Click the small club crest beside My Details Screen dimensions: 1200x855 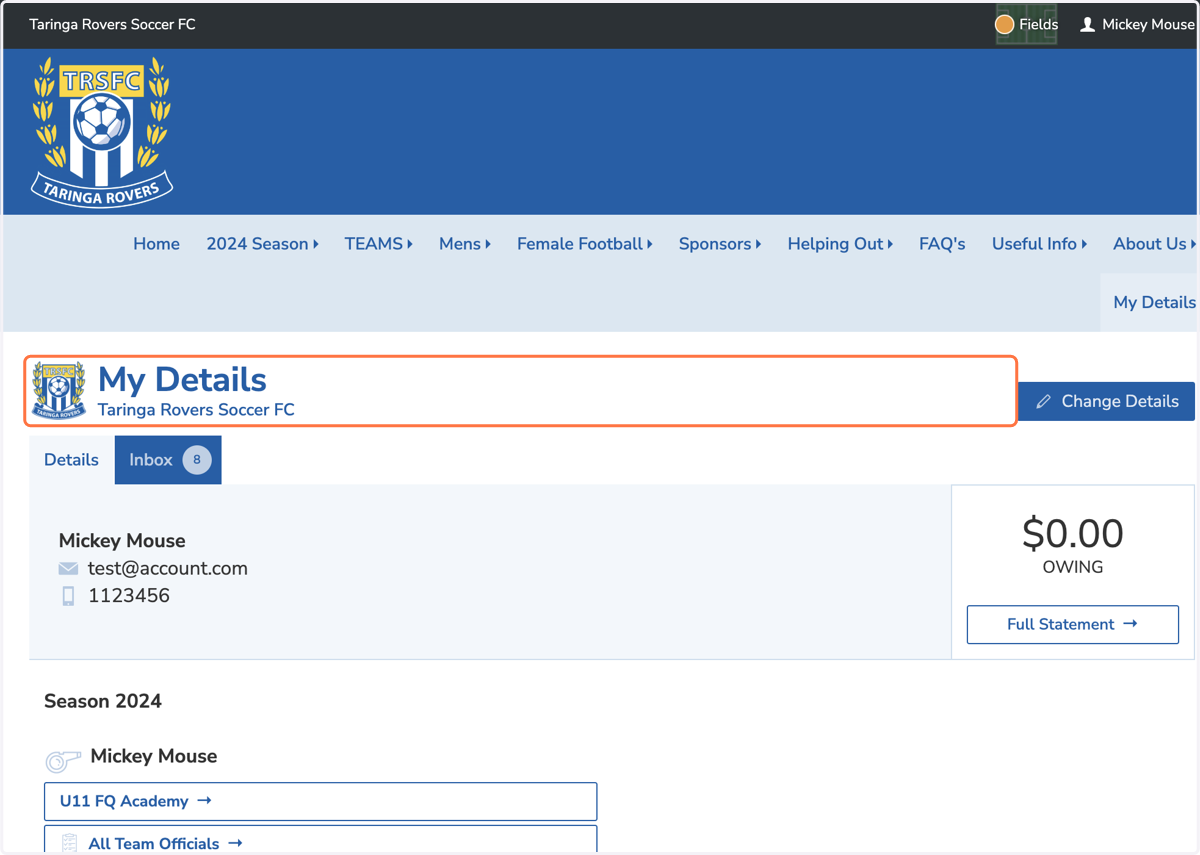pyautogui.click(x=59, y=390)
